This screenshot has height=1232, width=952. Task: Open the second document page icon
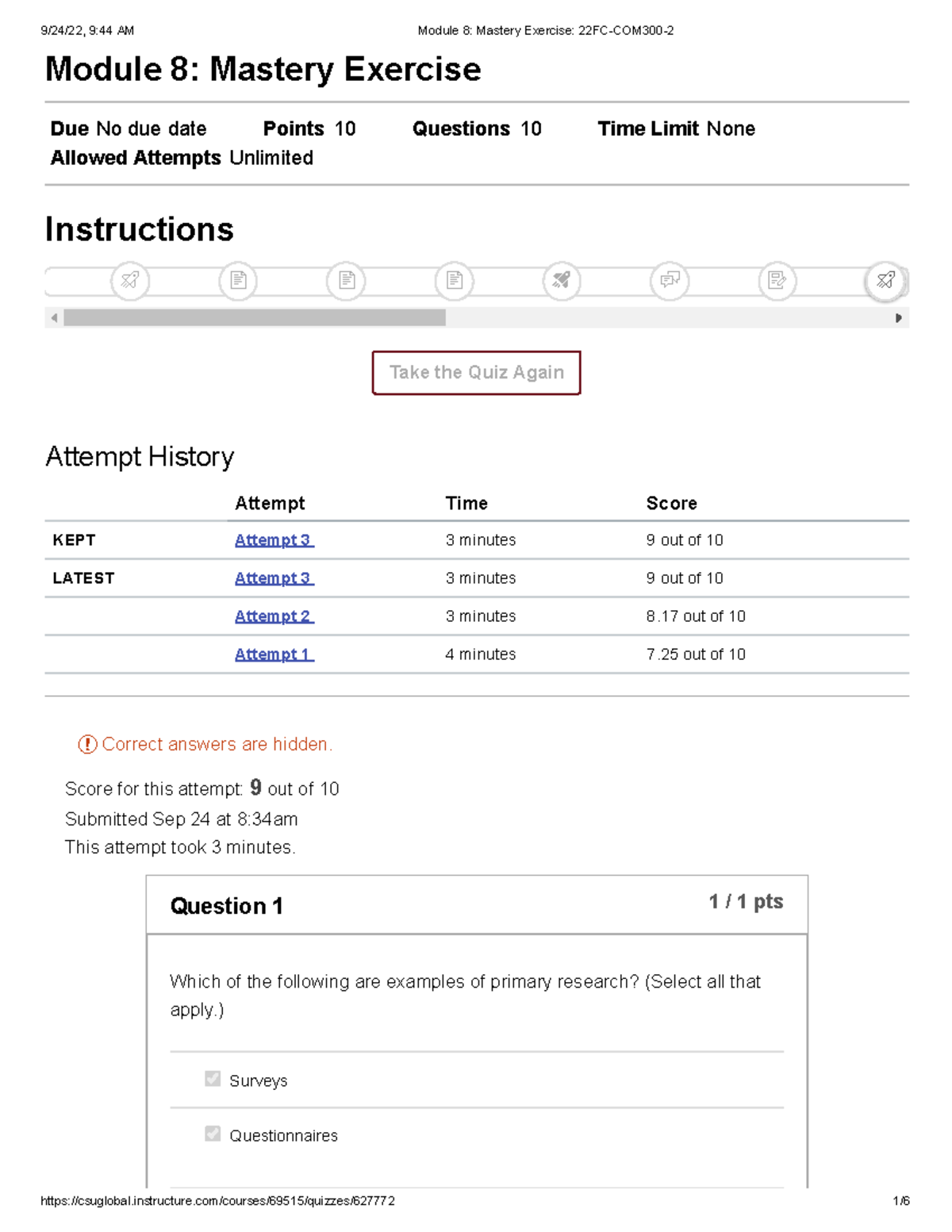pyautogui.click(x=346, y=280)
